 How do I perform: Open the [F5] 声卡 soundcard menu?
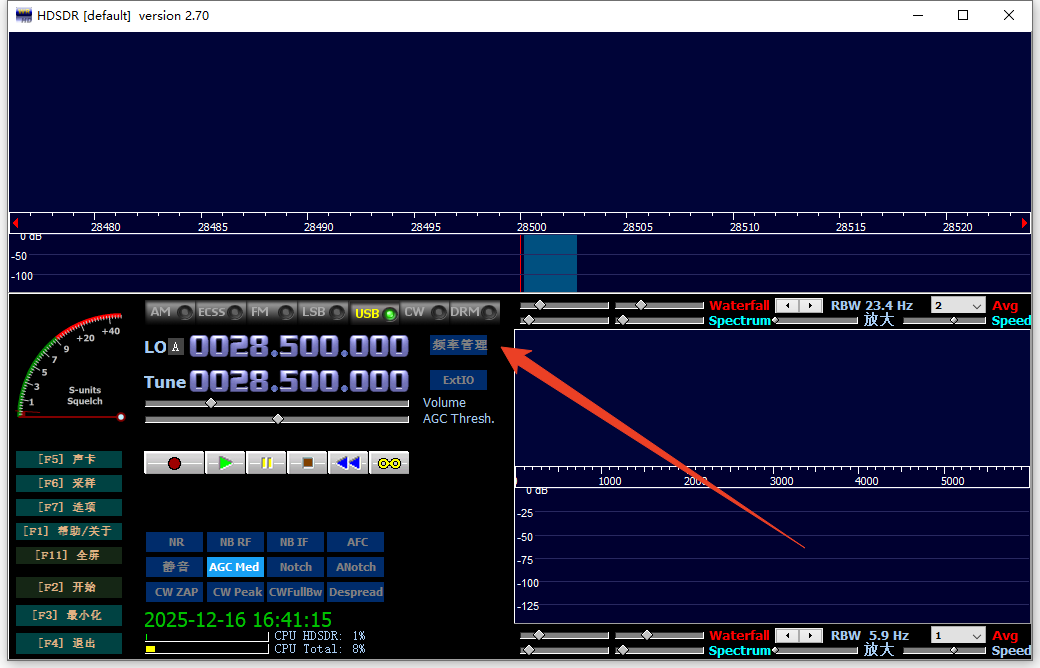[69, 460]
